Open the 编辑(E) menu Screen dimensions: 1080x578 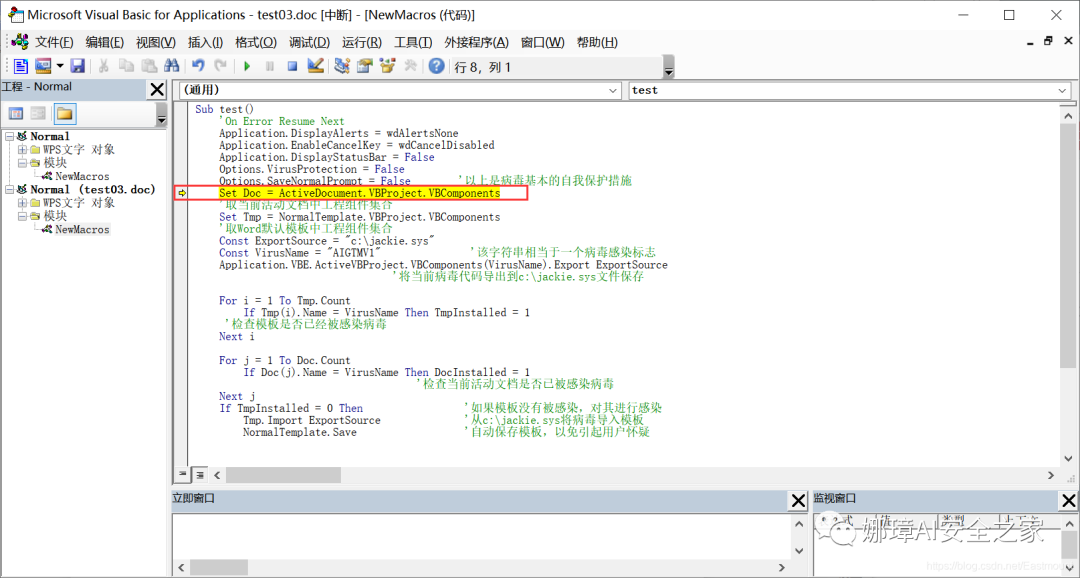pos(105,42)
